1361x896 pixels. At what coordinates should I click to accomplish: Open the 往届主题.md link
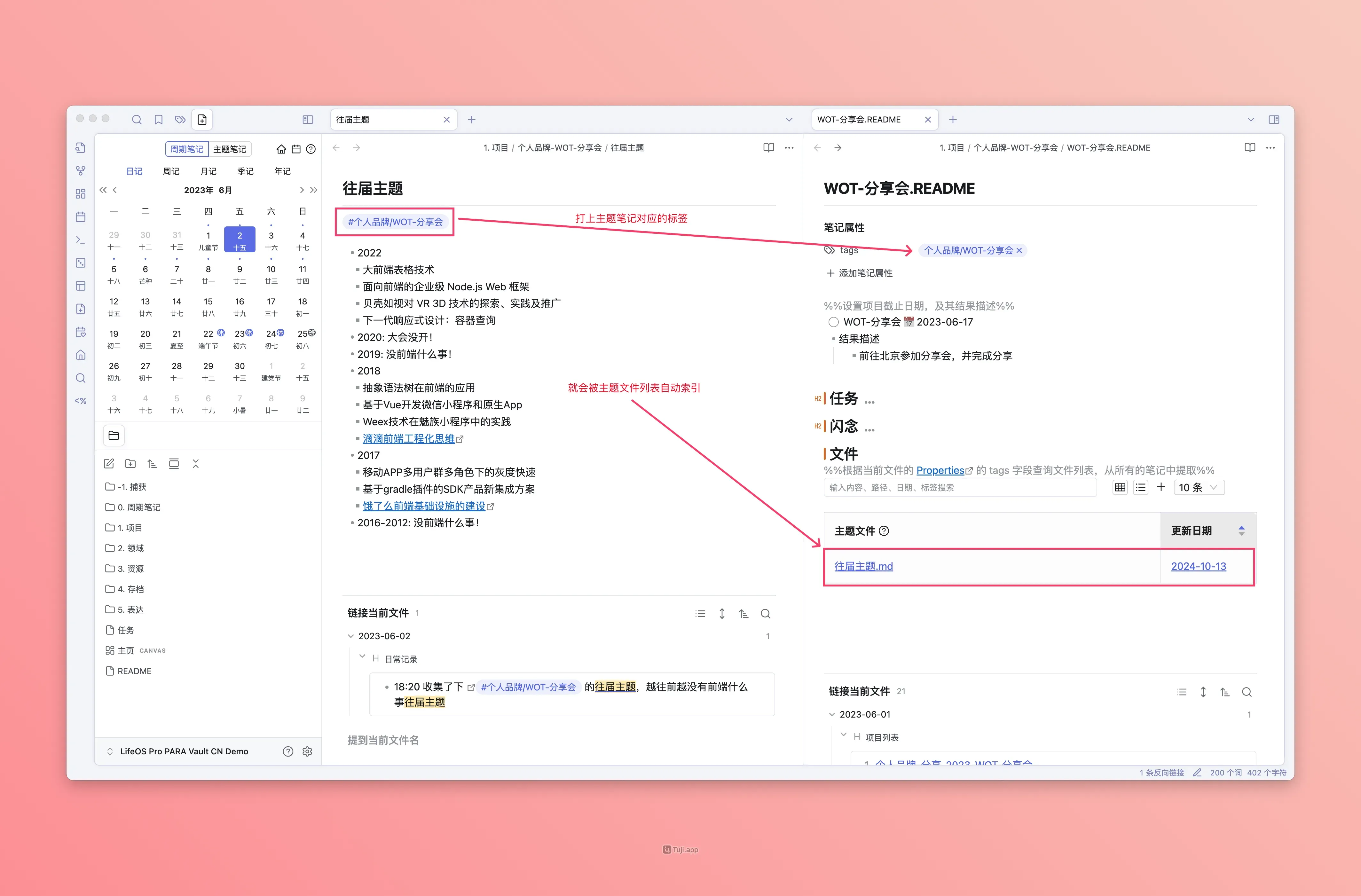click(x=863, y=566)
